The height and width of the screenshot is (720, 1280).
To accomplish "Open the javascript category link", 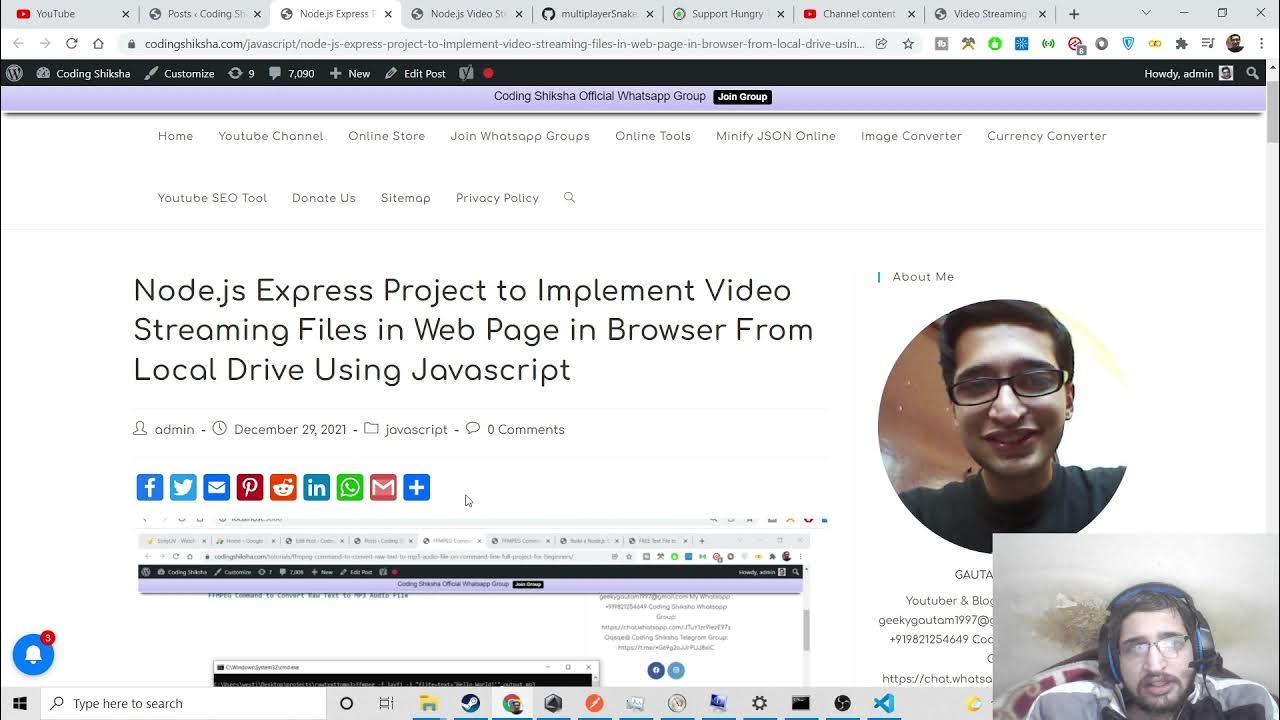I will point(416,430).
